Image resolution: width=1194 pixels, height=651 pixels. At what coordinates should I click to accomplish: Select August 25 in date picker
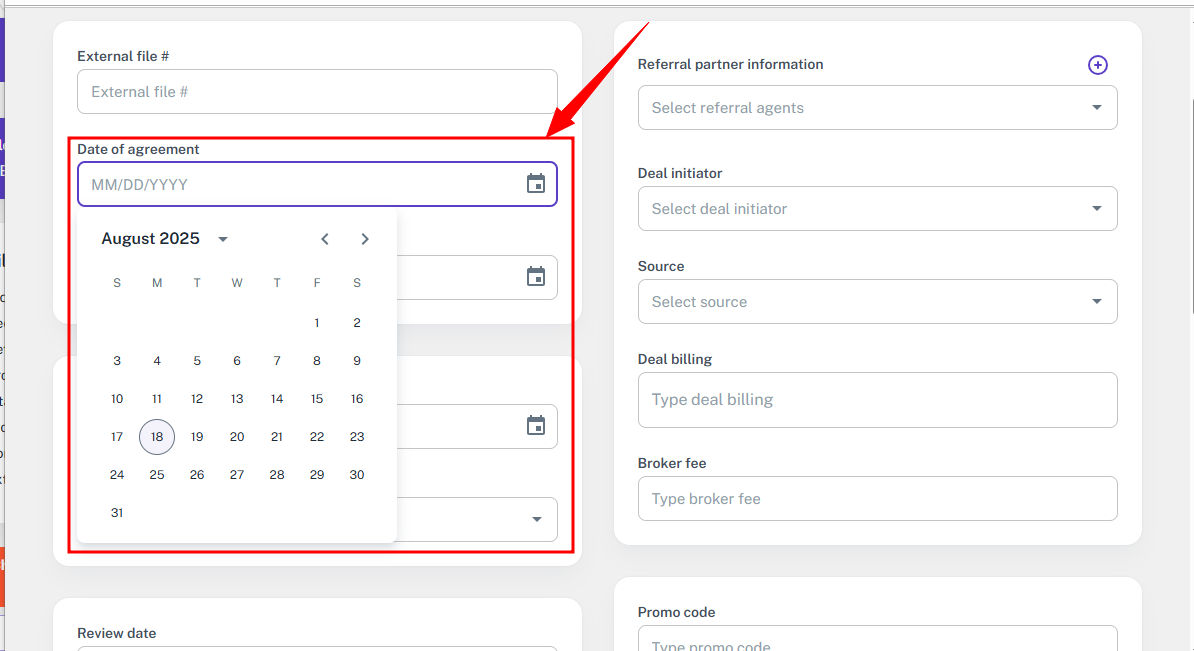pos(157,475)
